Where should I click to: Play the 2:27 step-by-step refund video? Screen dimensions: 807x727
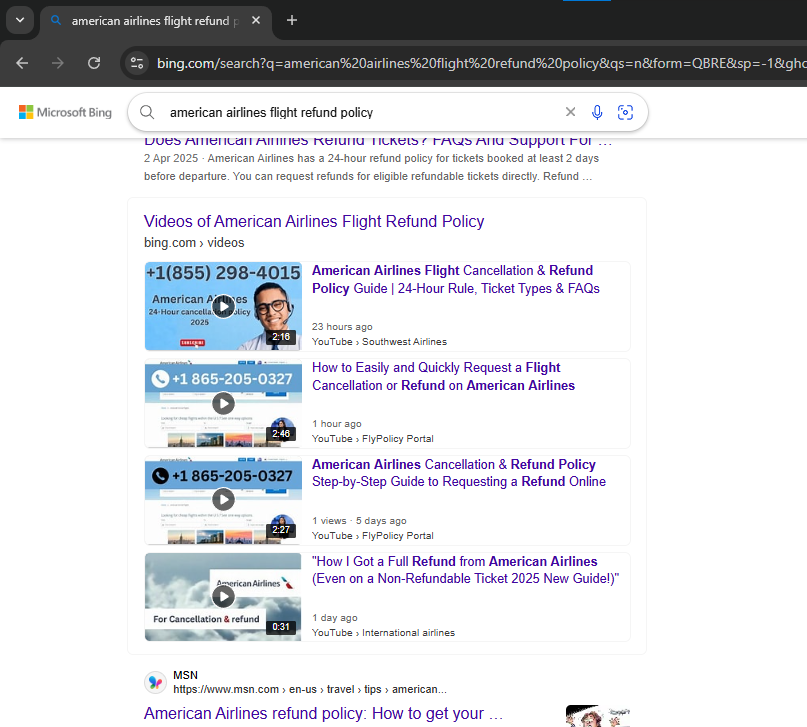click(223, 499)
